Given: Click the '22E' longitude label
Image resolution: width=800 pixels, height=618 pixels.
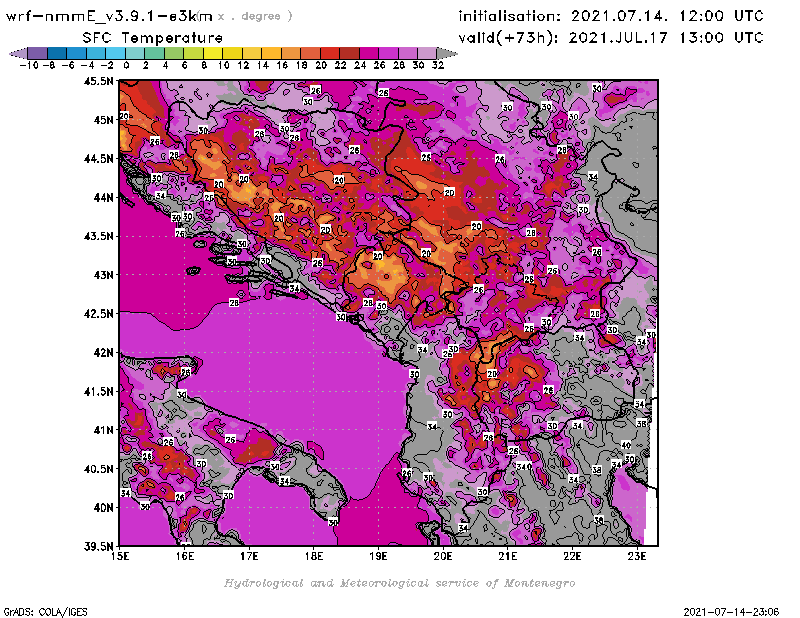Looking at the screenshot, I should pos(572,556).
